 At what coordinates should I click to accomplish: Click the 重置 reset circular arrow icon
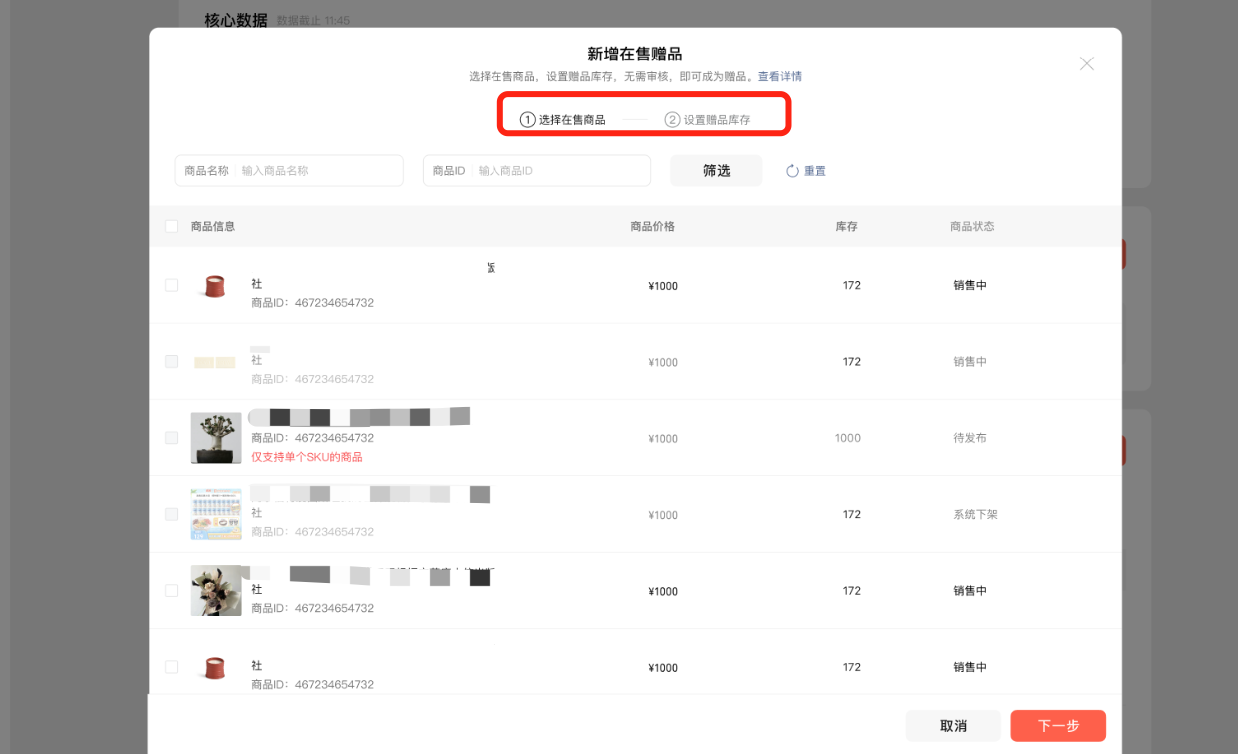tap(792, 171)
